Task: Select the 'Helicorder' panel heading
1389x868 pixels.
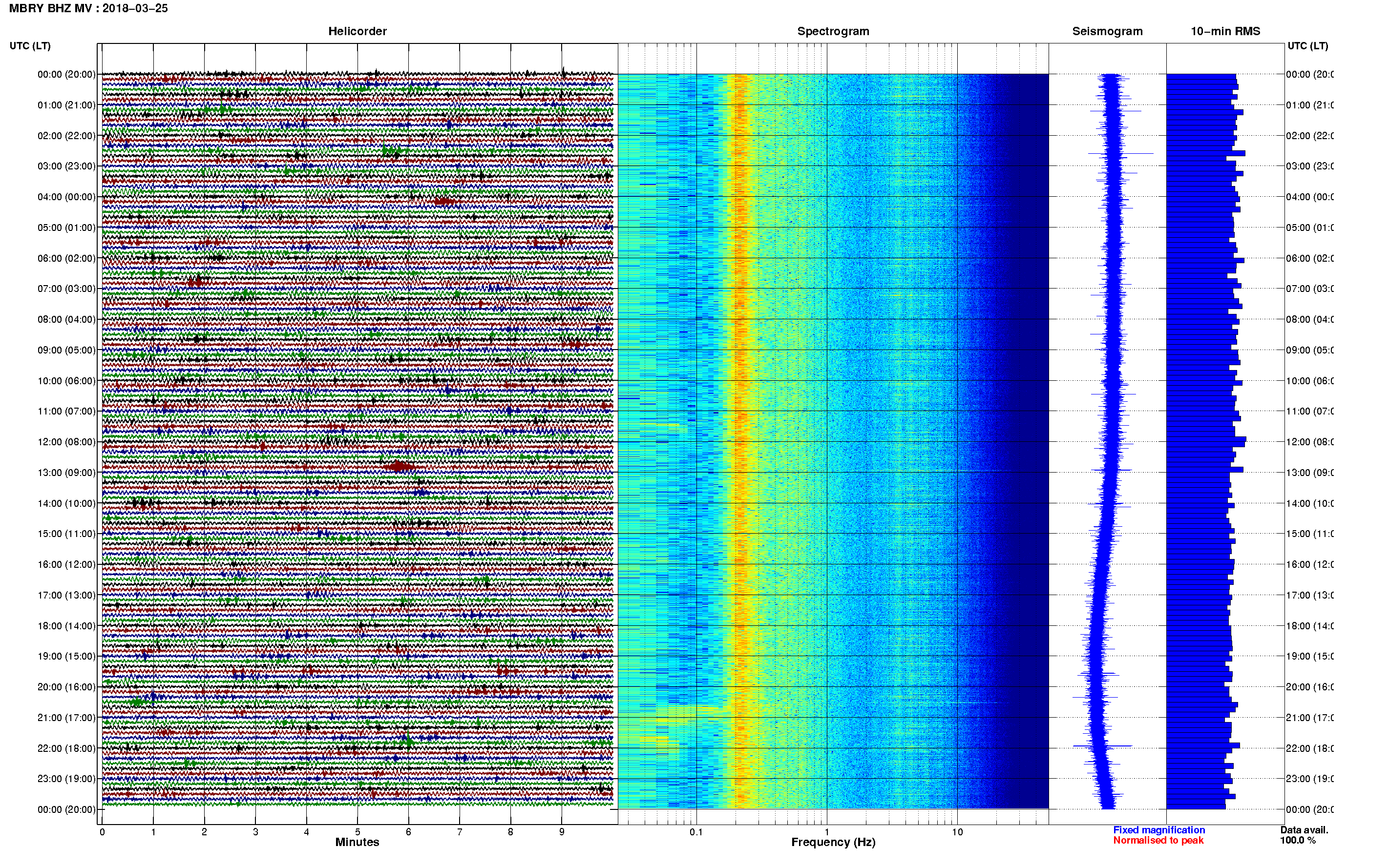Action: coord(357,32)
